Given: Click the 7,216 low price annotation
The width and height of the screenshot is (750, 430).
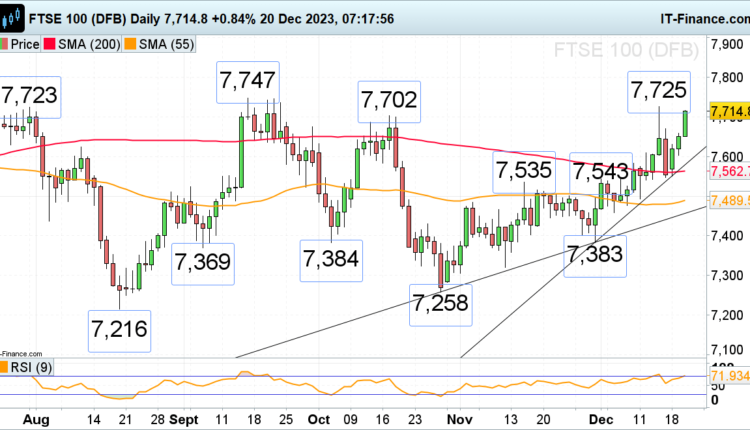Looking at the screenshot, I should [120, 330].
